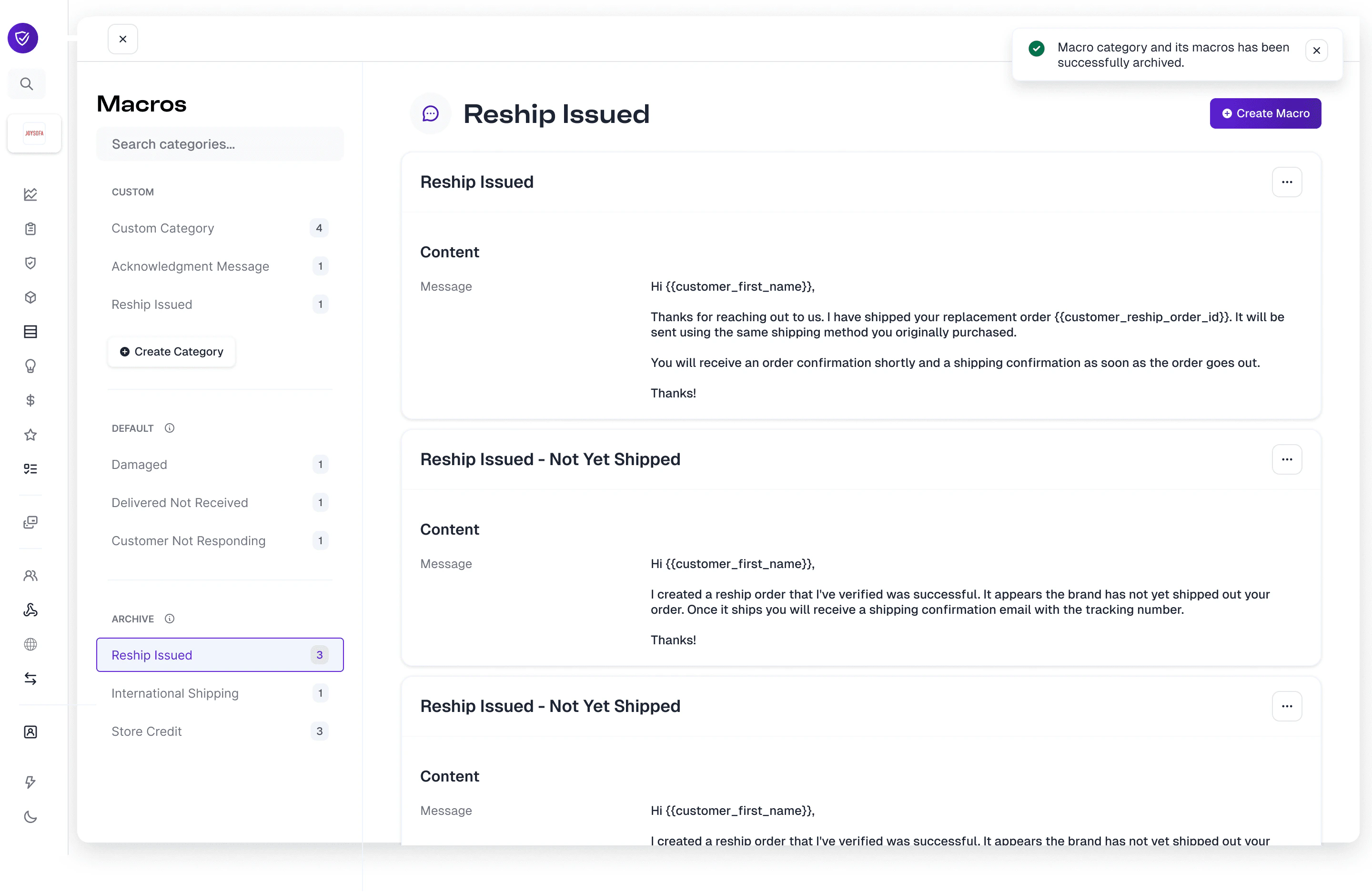
Task: Toggle dark mode with the moon icon
Action: tap(30, 817)
